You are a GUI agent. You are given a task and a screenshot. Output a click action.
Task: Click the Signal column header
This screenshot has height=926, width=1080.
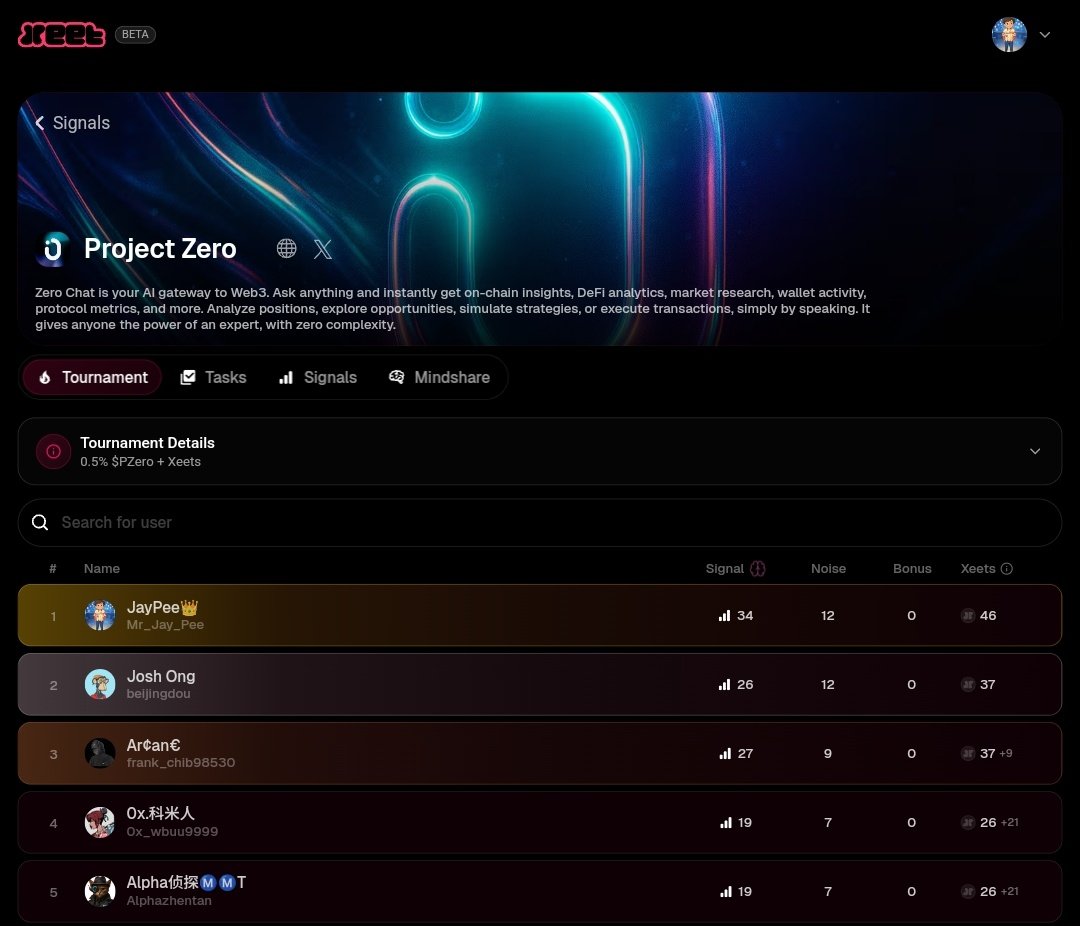point(725,568)
